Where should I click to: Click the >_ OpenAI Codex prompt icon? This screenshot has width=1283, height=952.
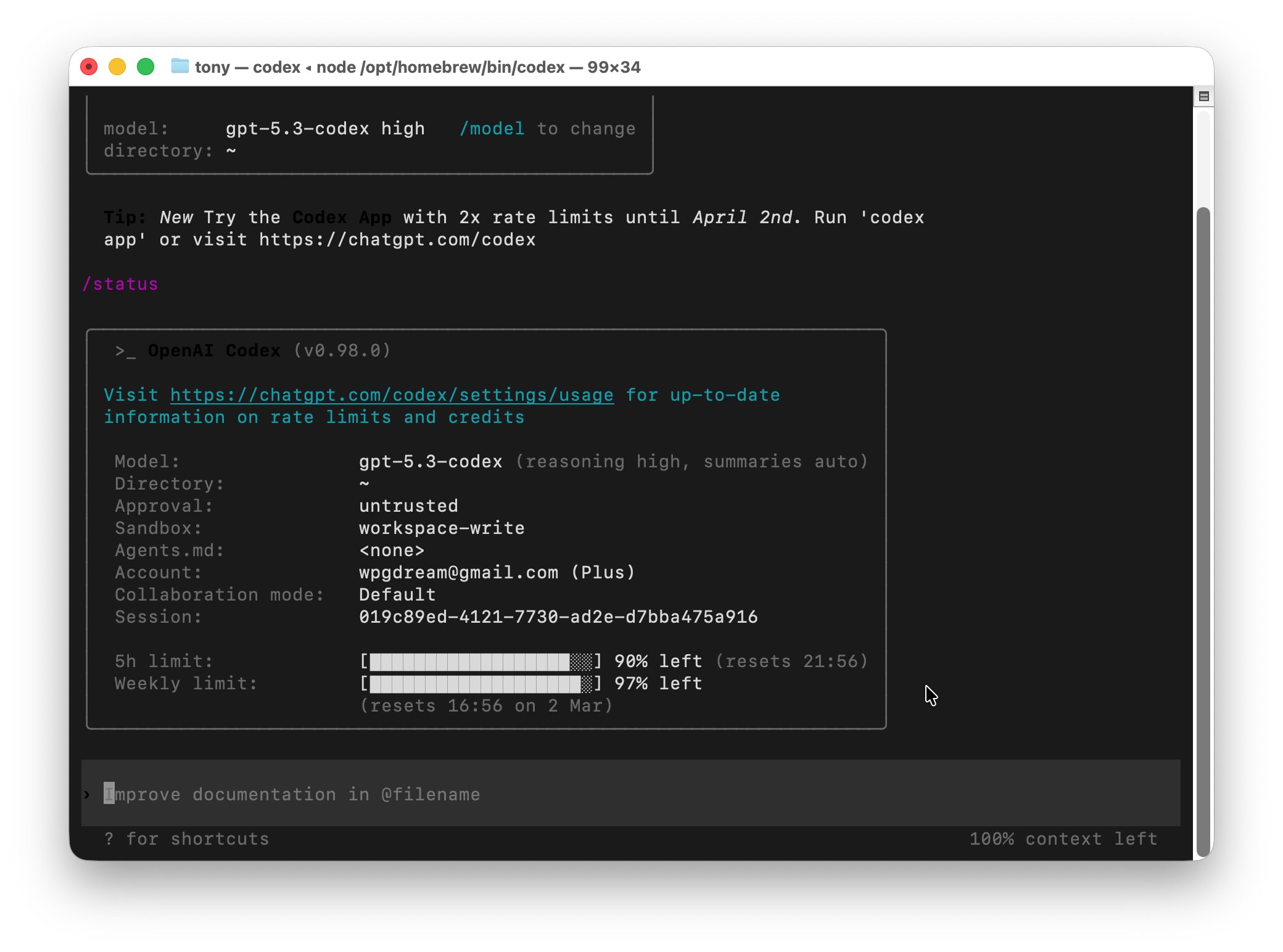pos(125,351)
